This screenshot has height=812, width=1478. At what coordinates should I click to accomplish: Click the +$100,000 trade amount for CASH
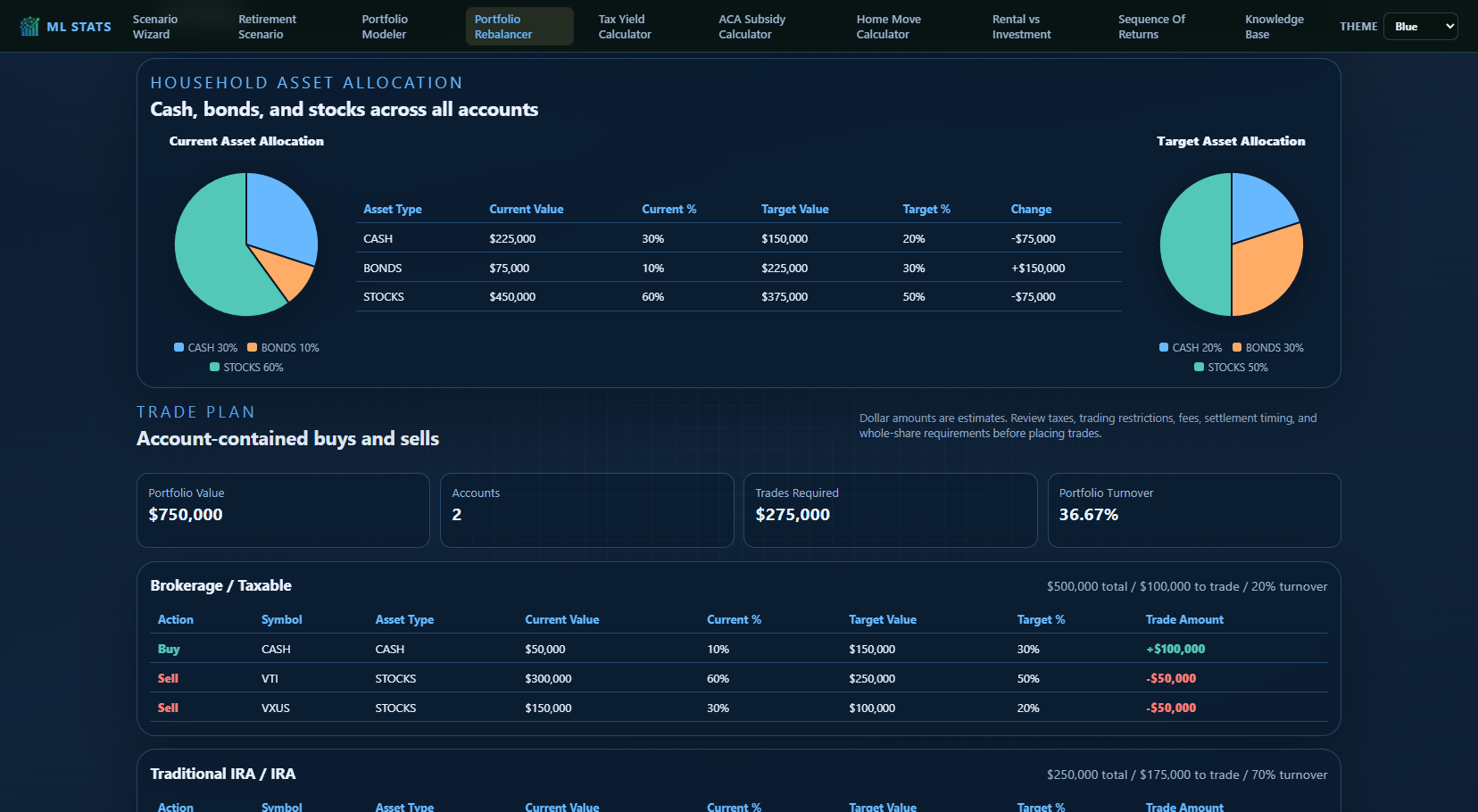pos(1175,649)
